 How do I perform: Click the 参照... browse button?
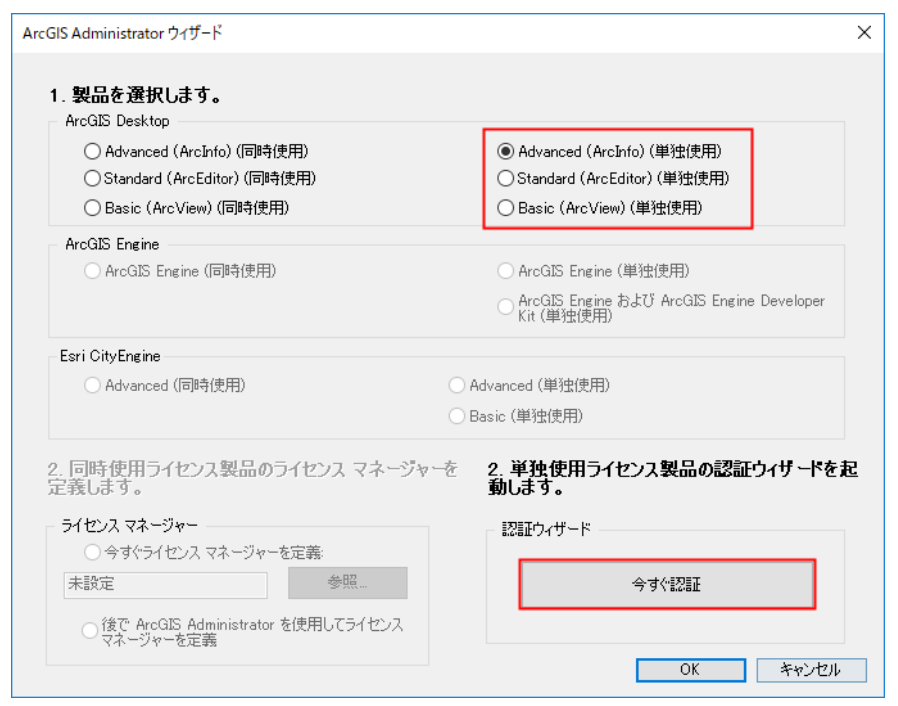[348, 583]
